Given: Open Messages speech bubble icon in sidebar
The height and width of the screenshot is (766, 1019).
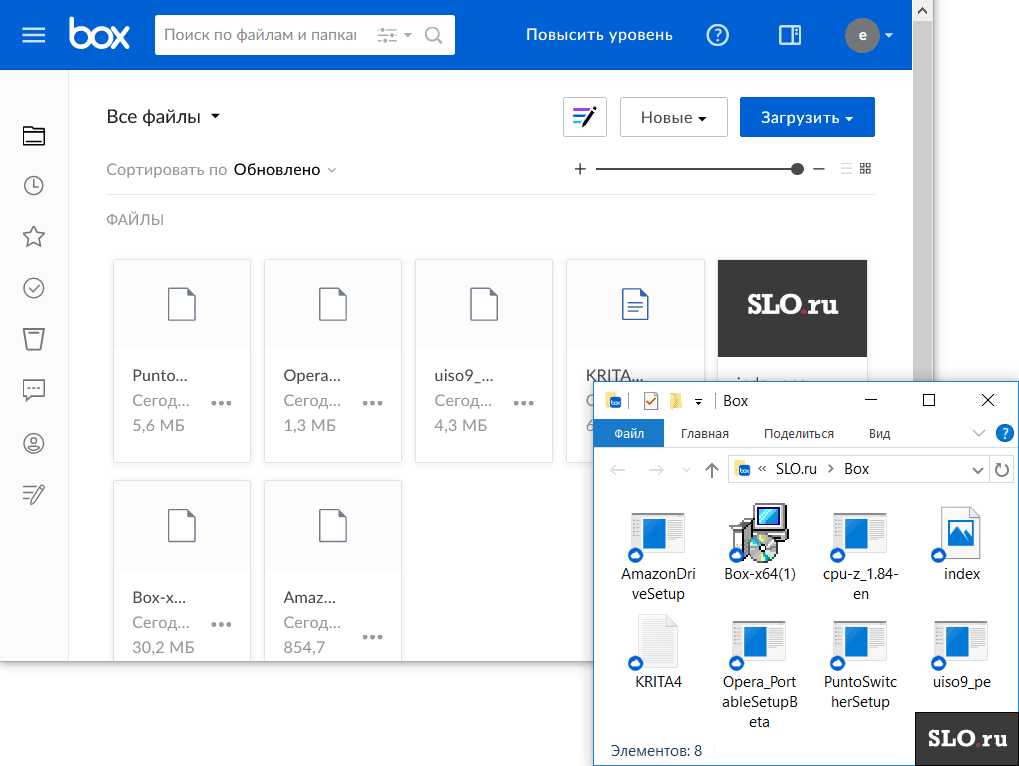Looking at the screenshot, I should 34,390.
